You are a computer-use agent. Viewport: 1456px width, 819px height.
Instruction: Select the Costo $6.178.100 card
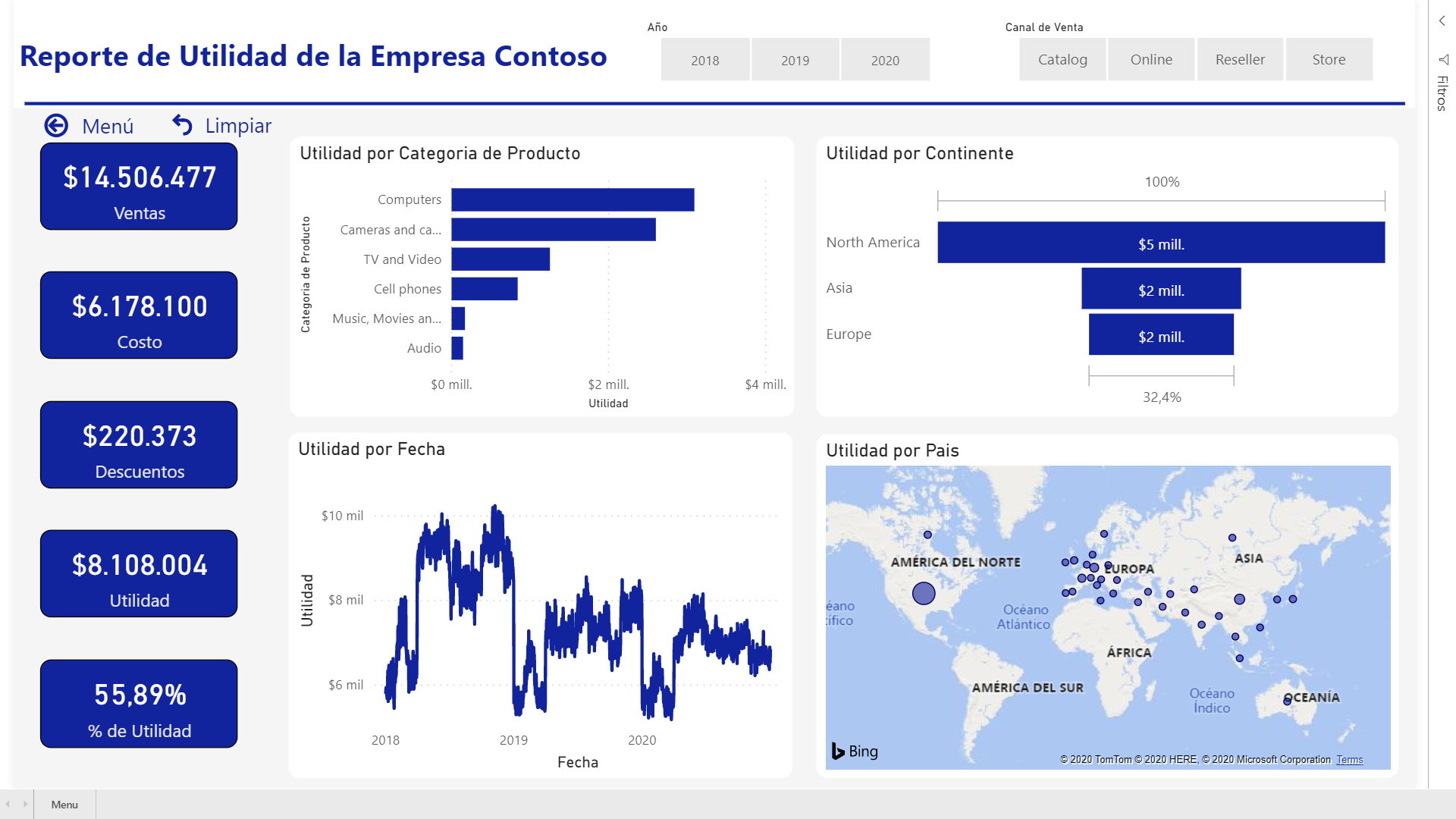(x=139, y=315)
